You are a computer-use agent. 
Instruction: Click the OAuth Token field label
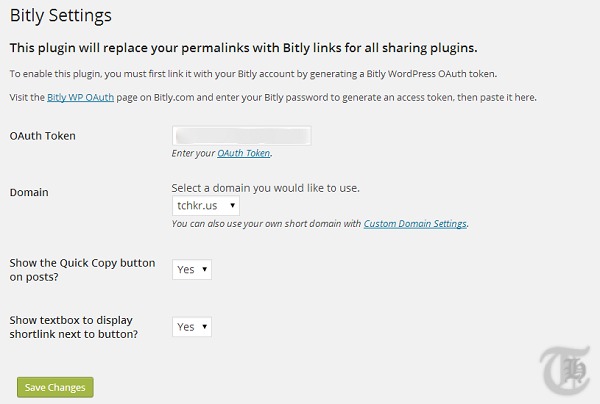coord(42,136)
